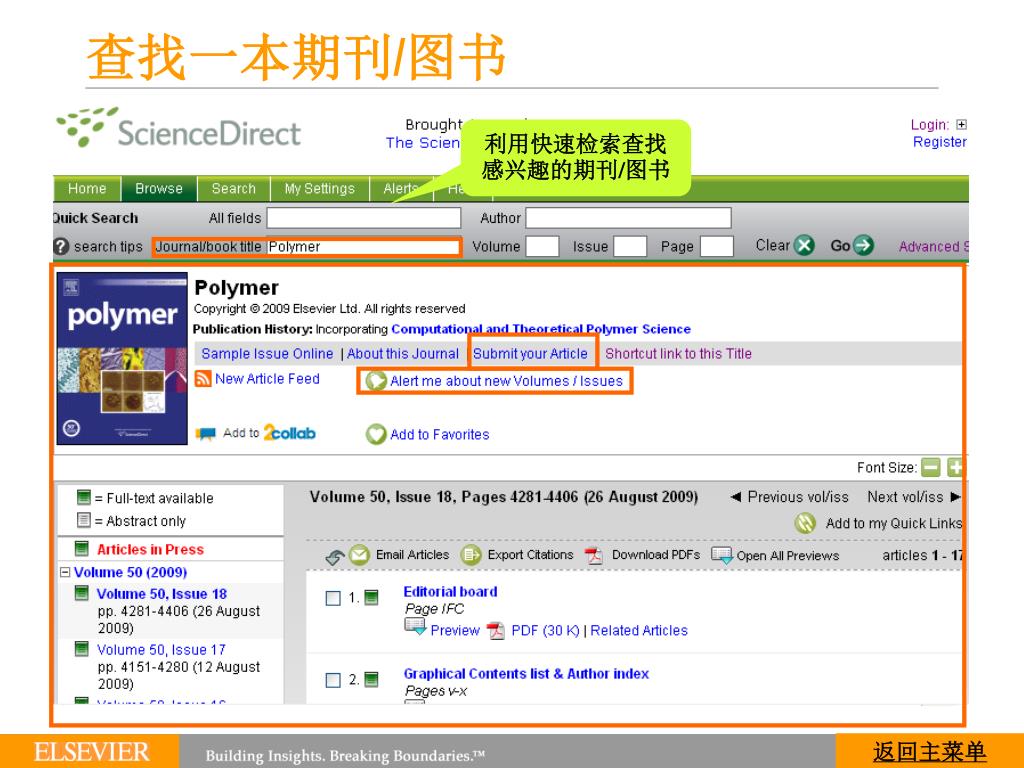Screen dimensions: 1024x768
Task: Click the Clear X icon
Action: click(804, 246)
